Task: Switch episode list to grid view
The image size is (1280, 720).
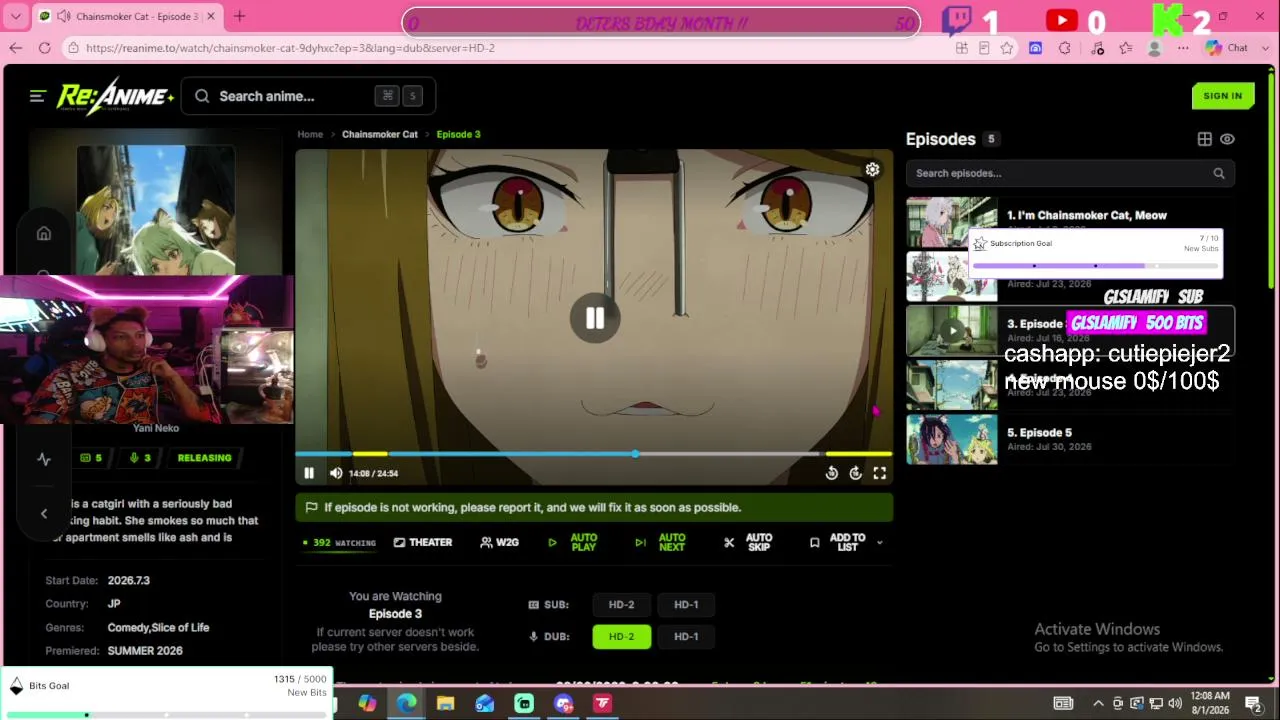Action: tap(1205, 139)
